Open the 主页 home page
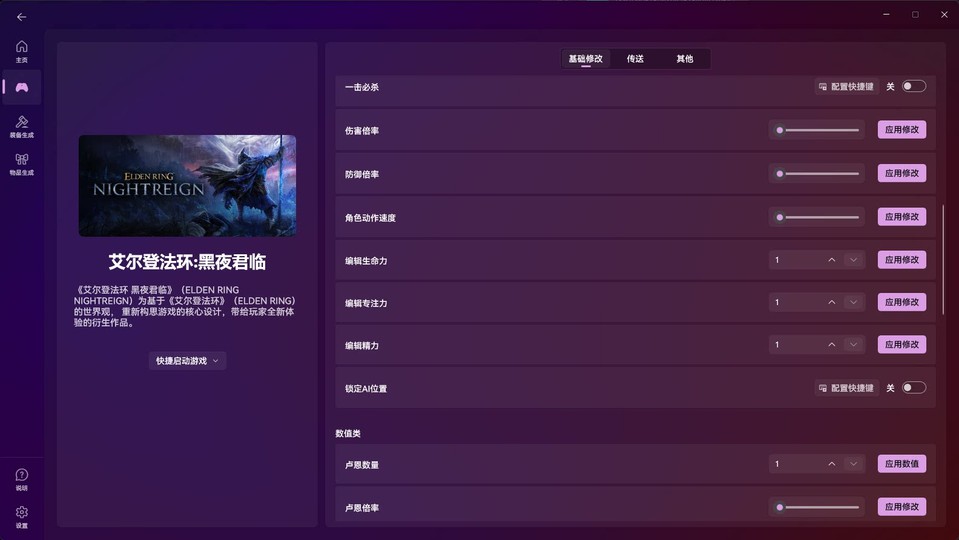This screenshot has height=540, width=959. tap(21, 51)
